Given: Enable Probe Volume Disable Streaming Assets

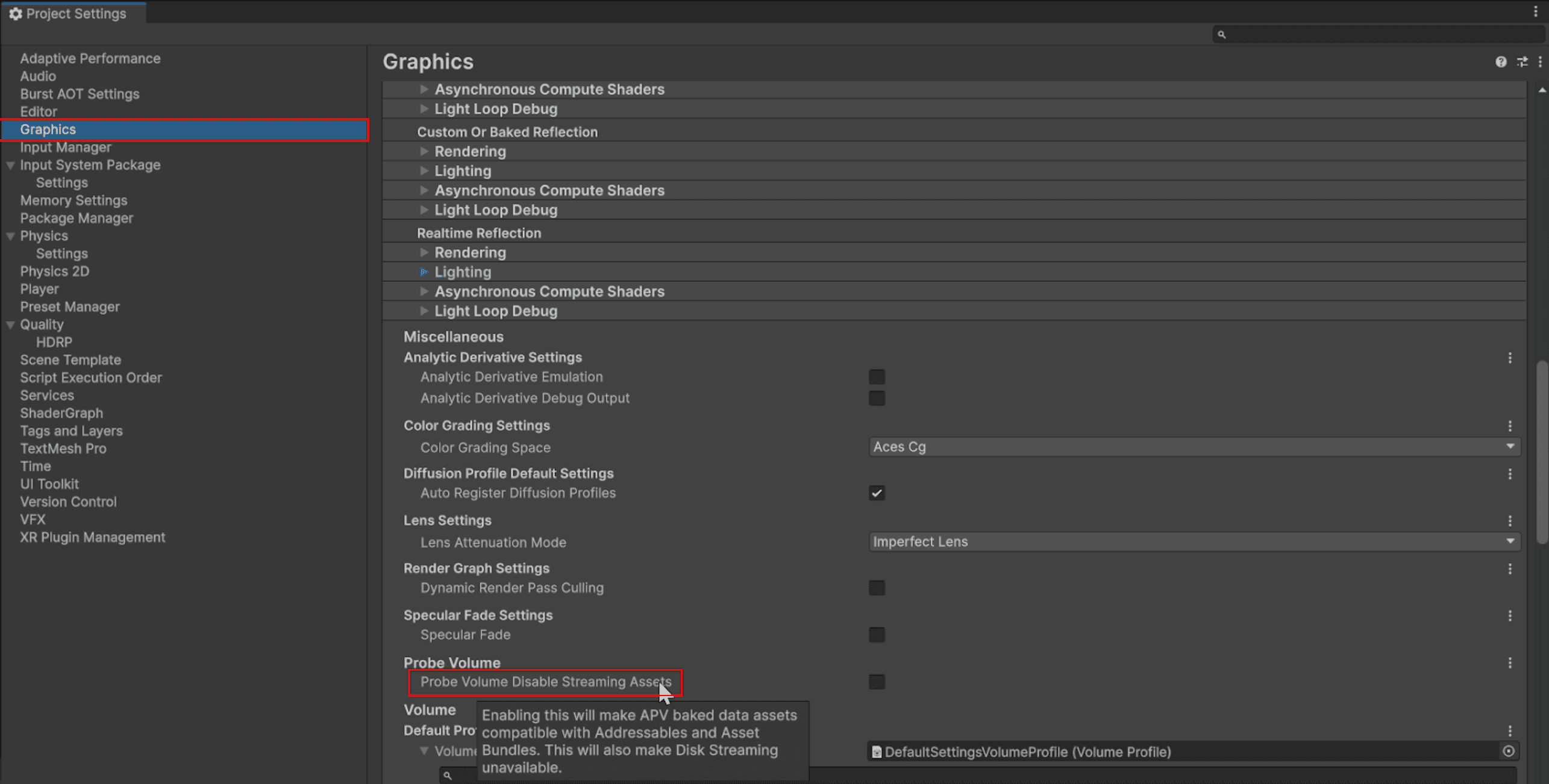Looking at the screenshot, I should (877, 682).
